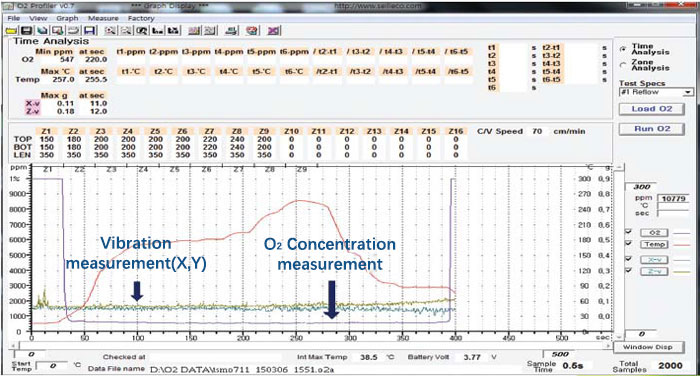
Task: Click the zoom in magnifier icon
Action: pyautogui.click(x=110, y=31)
